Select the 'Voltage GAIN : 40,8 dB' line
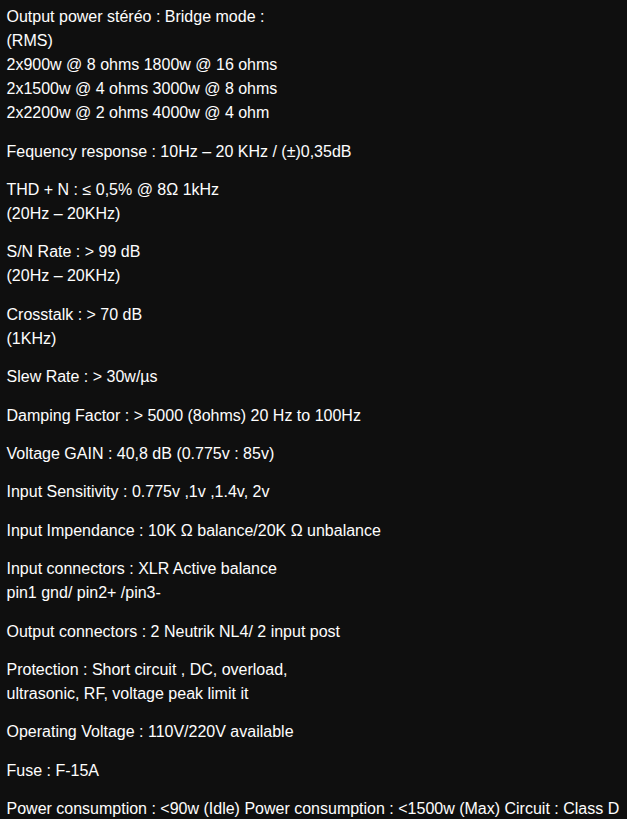This screenshot has height=819, width=627. [141, 453]
